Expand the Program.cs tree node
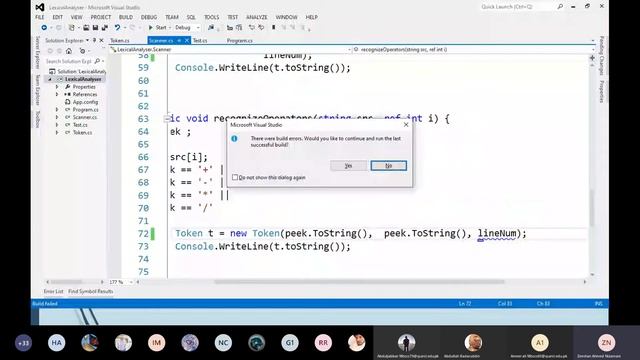 click(57, 110)
